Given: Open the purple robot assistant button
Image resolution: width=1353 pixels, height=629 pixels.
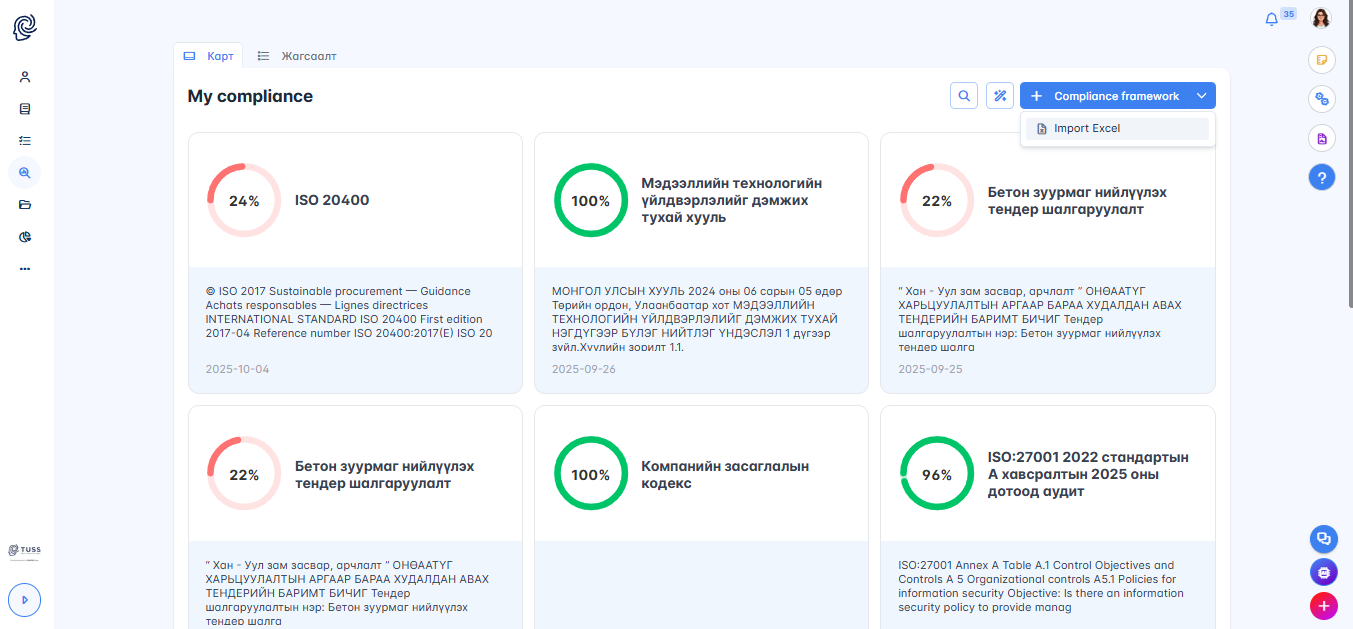Looking at the screenshot, I should pos(1323,573).
